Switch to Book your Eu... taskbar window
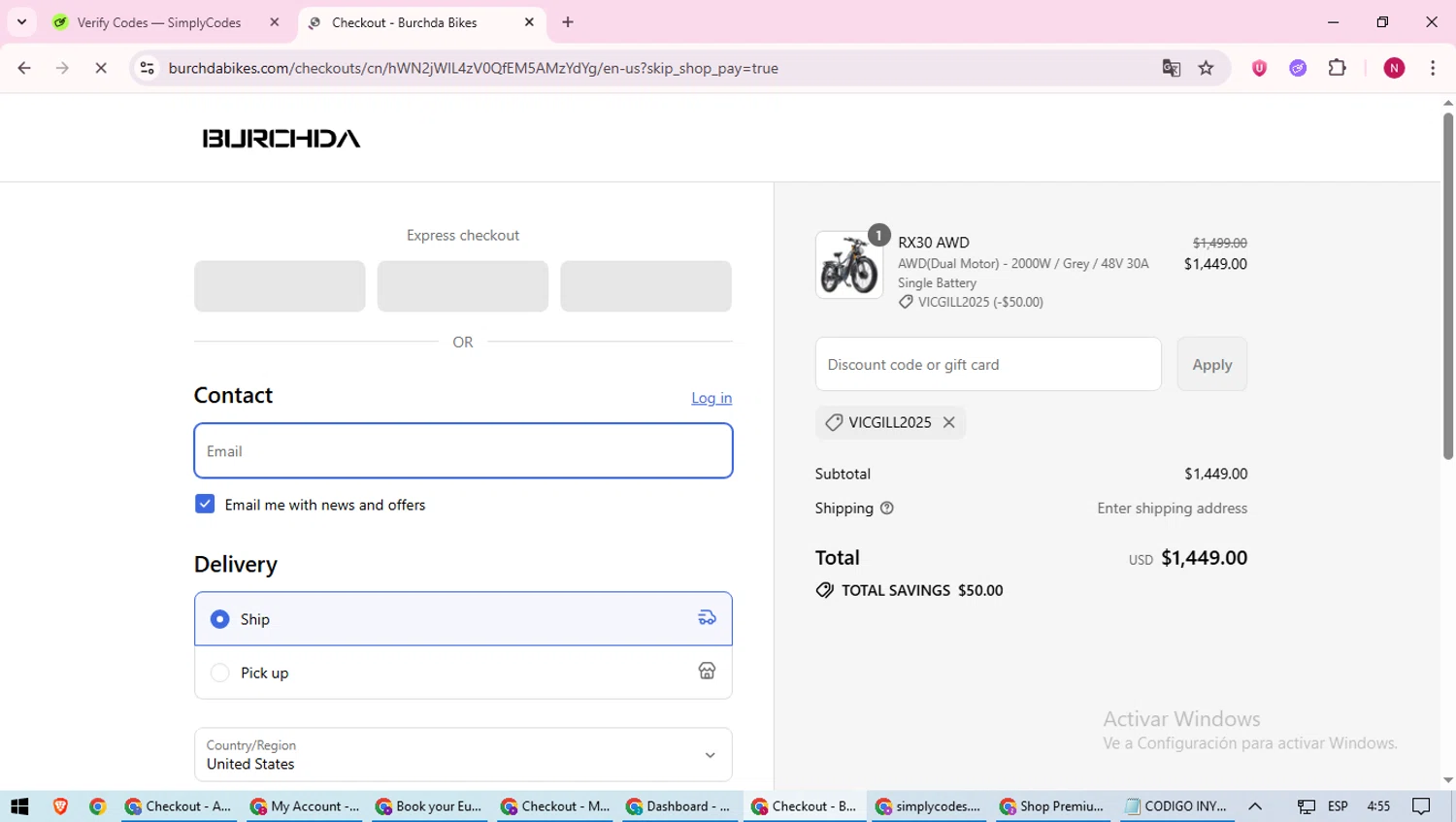Viewport: 1456px width, 822px height. (429, 806)
